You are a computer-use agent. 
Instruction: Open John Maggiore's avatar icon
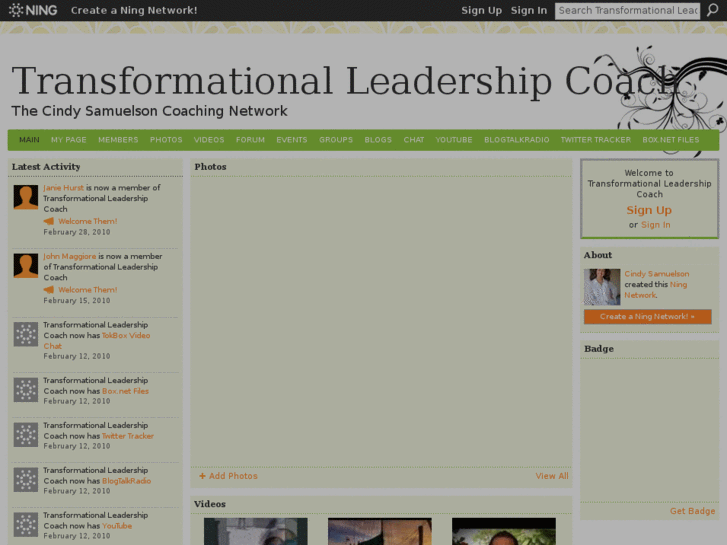[x=26, y=266]
